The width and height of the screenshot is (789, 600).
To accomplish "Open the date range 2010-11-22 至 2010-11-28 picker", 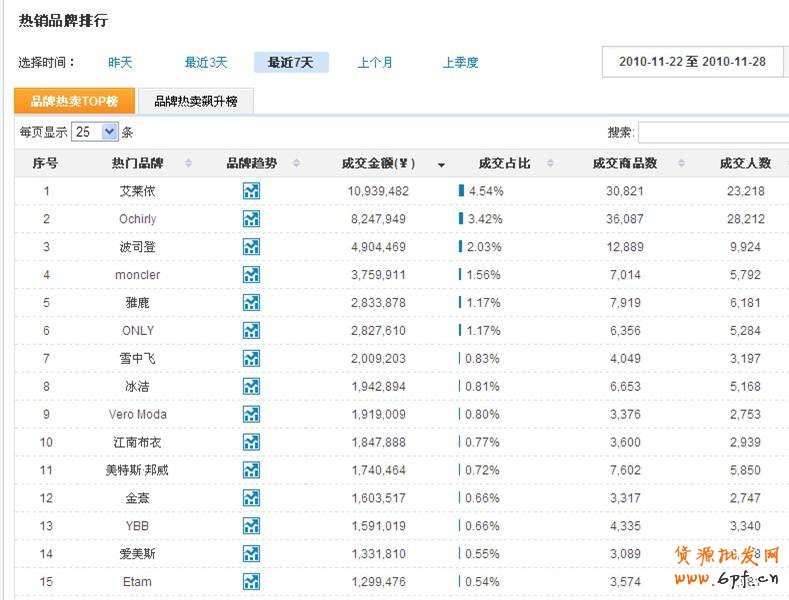I will (692, 62).
